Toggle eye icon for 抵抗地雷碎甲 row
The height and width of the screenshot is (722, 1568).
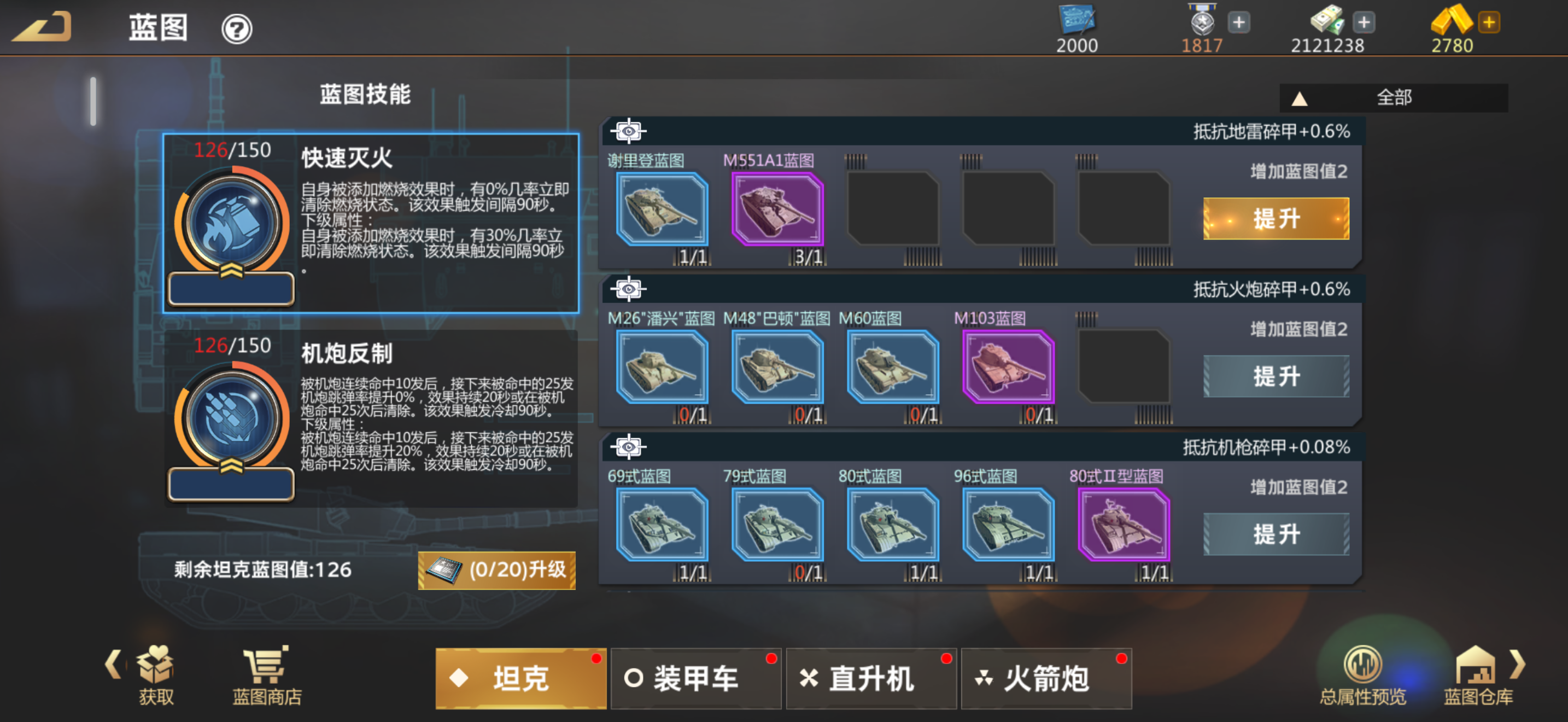pos(628,131)
